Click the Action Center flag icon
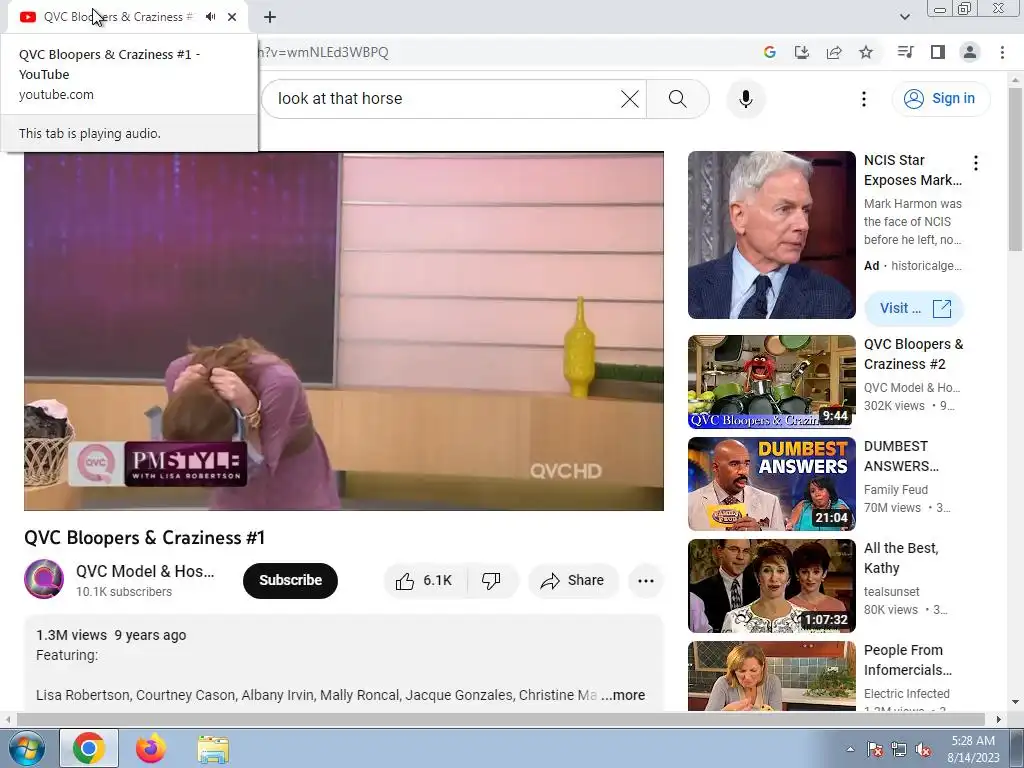 click(x=874, y=749)
